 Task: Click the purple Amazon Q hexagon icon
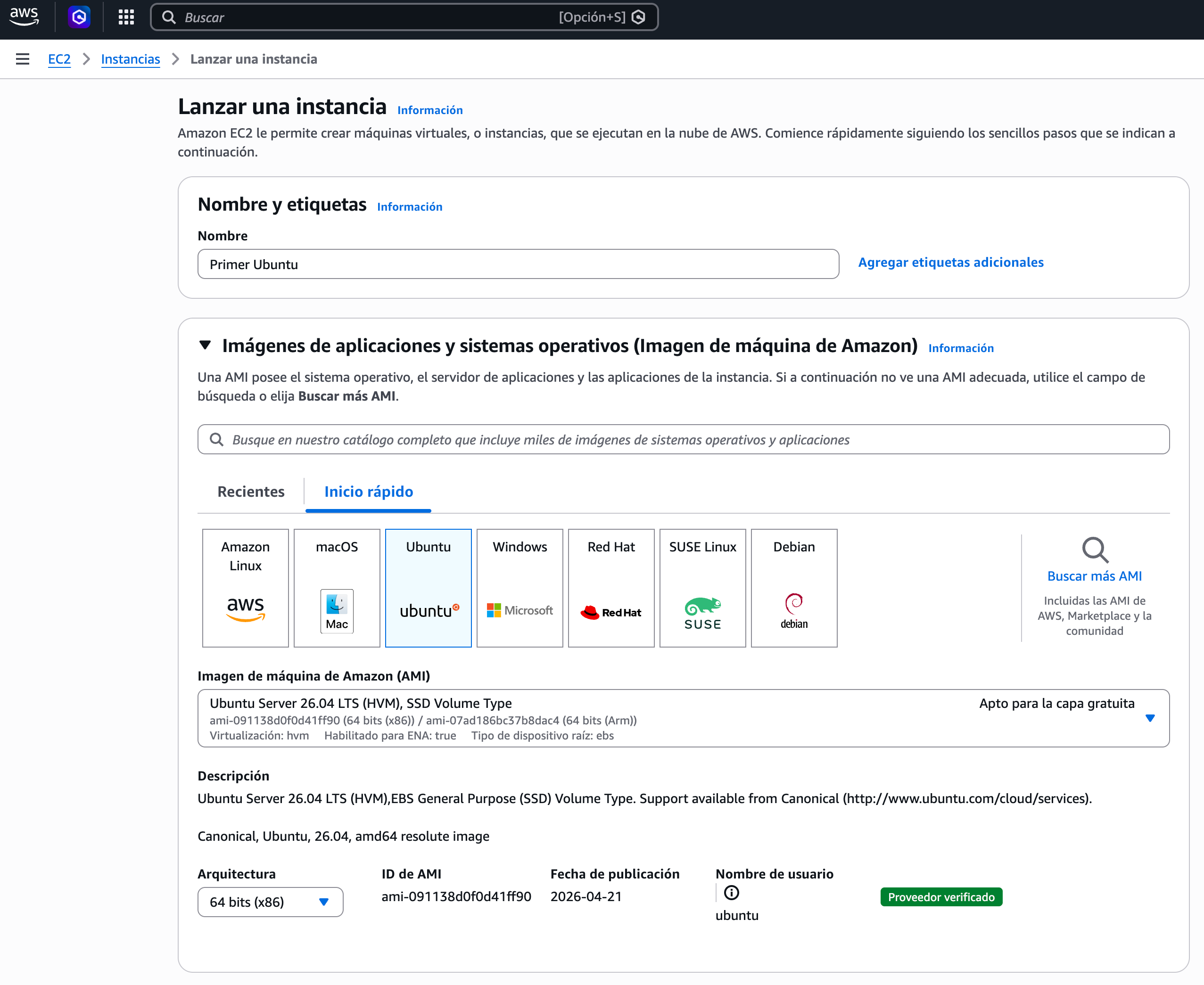(80, 17)
